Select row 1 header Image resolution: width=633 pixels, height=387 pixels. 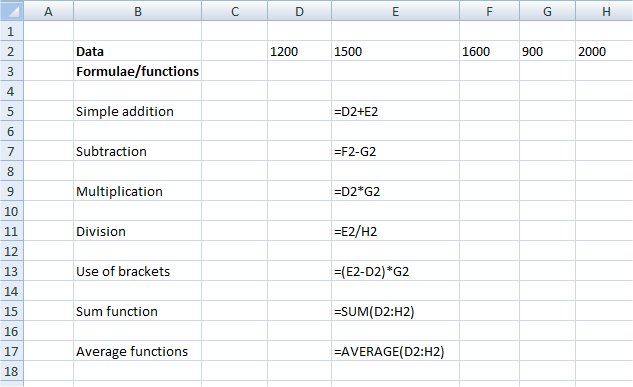coord(12,31)
